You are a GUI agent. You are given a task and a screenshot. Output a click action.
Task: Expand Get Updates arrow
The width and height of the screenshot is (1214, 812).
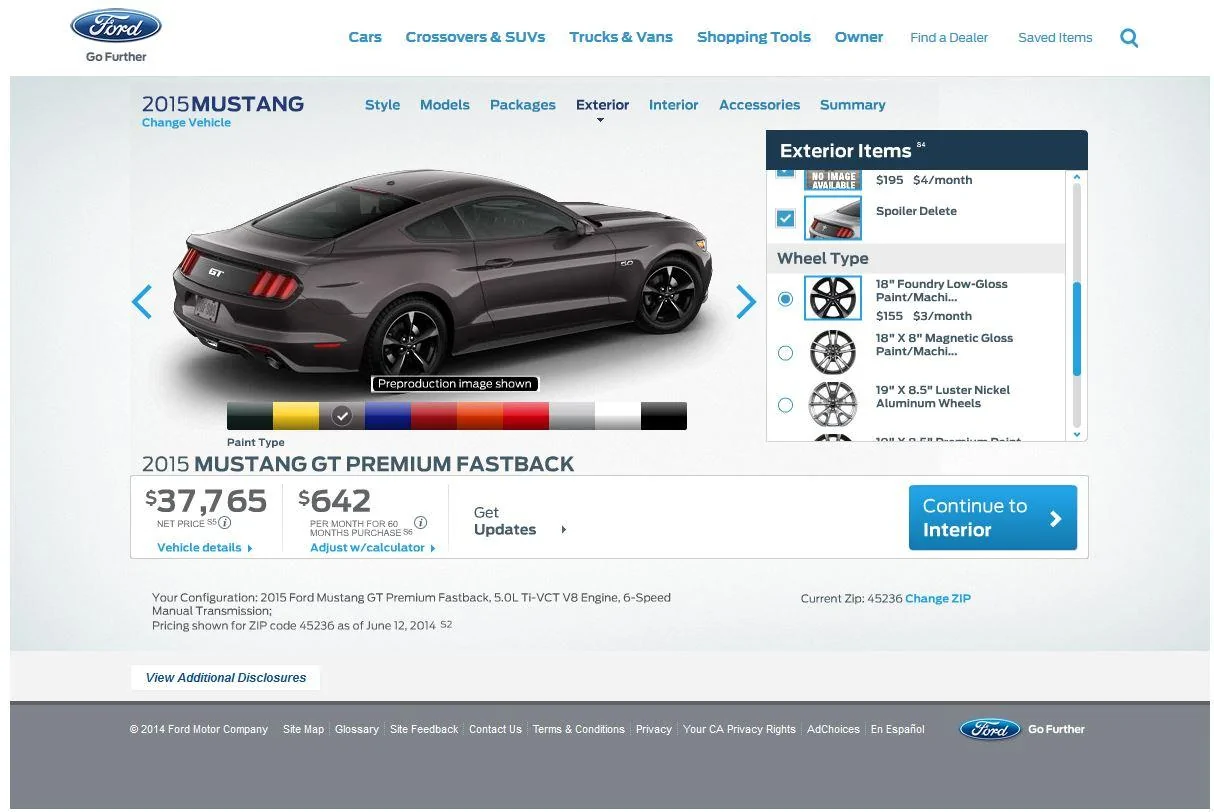click(x=564, y=530)
